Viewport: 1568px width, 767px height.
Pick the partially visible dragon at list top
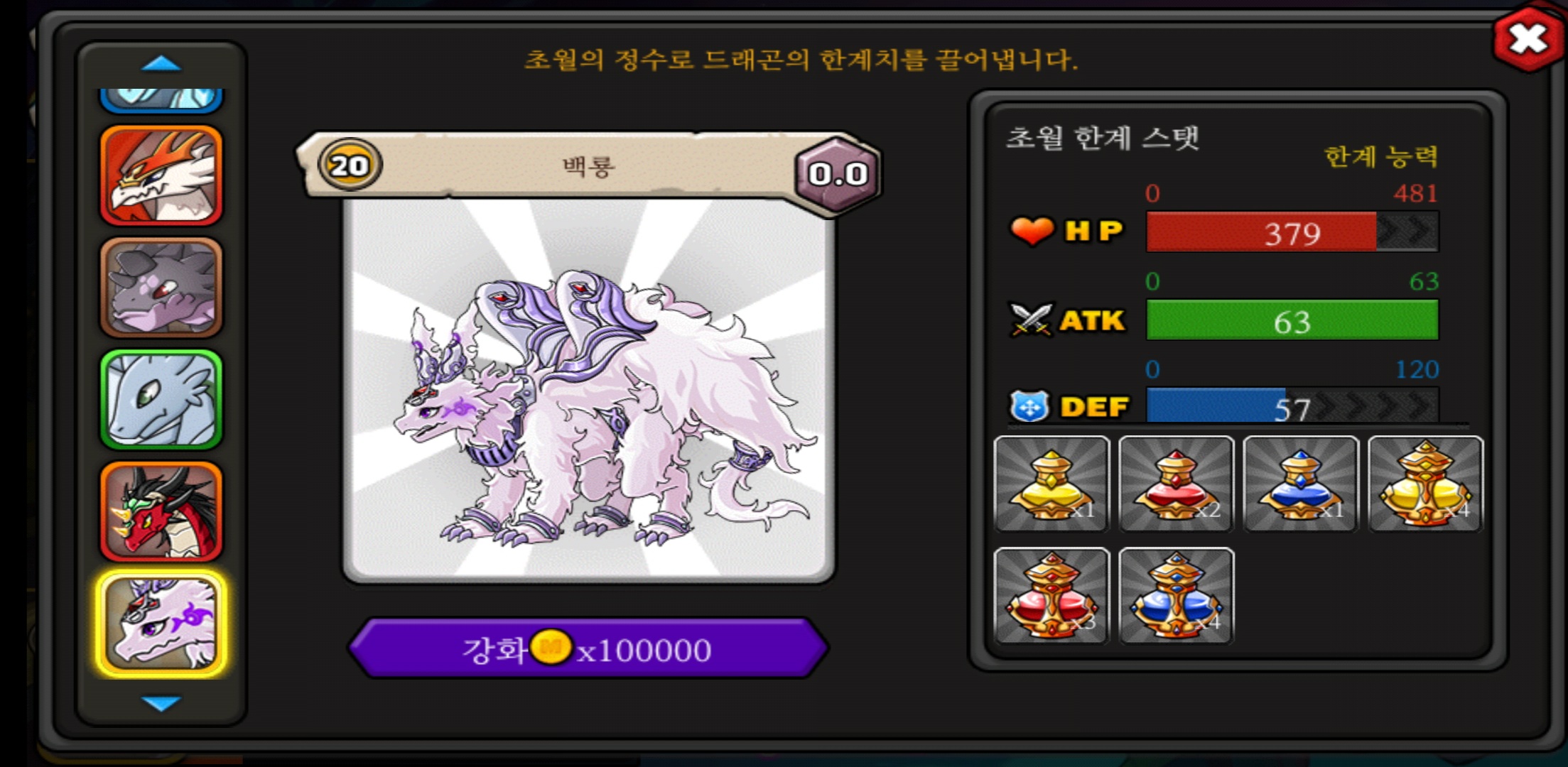pos(161,100)
